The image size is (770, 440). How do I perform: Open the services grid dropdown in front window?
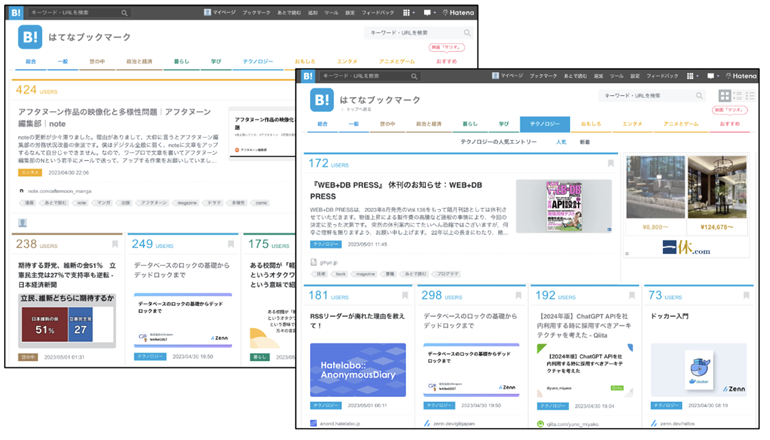[x=692, y=76]
